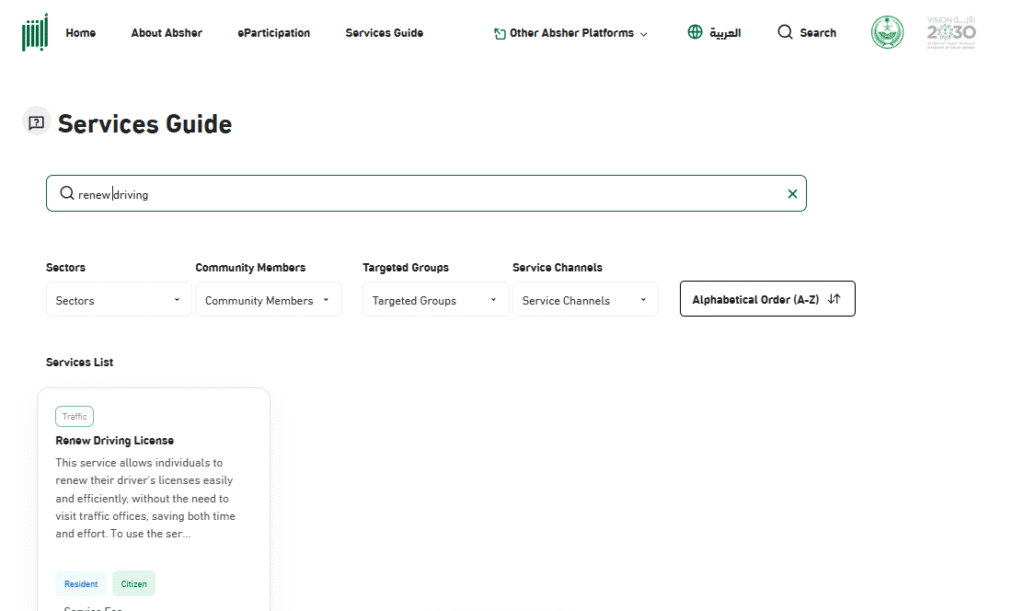
Task: Click the Services Guide page title
Action: [144, 124]
